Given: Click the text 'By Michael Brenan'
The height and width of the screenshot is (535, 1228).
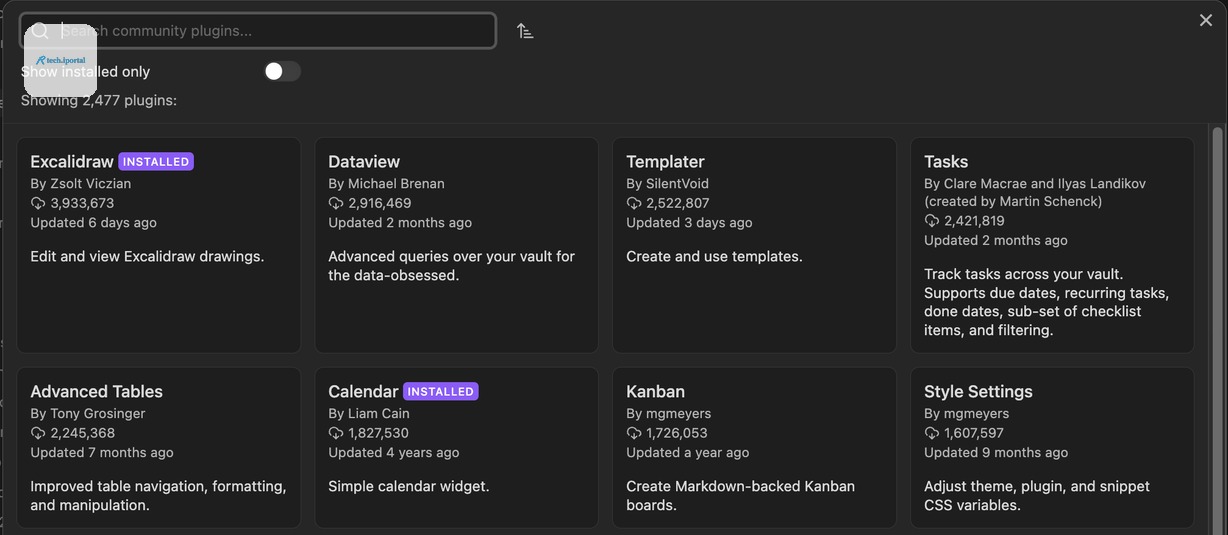Looking at the screenshot, I should click(387, 184).
